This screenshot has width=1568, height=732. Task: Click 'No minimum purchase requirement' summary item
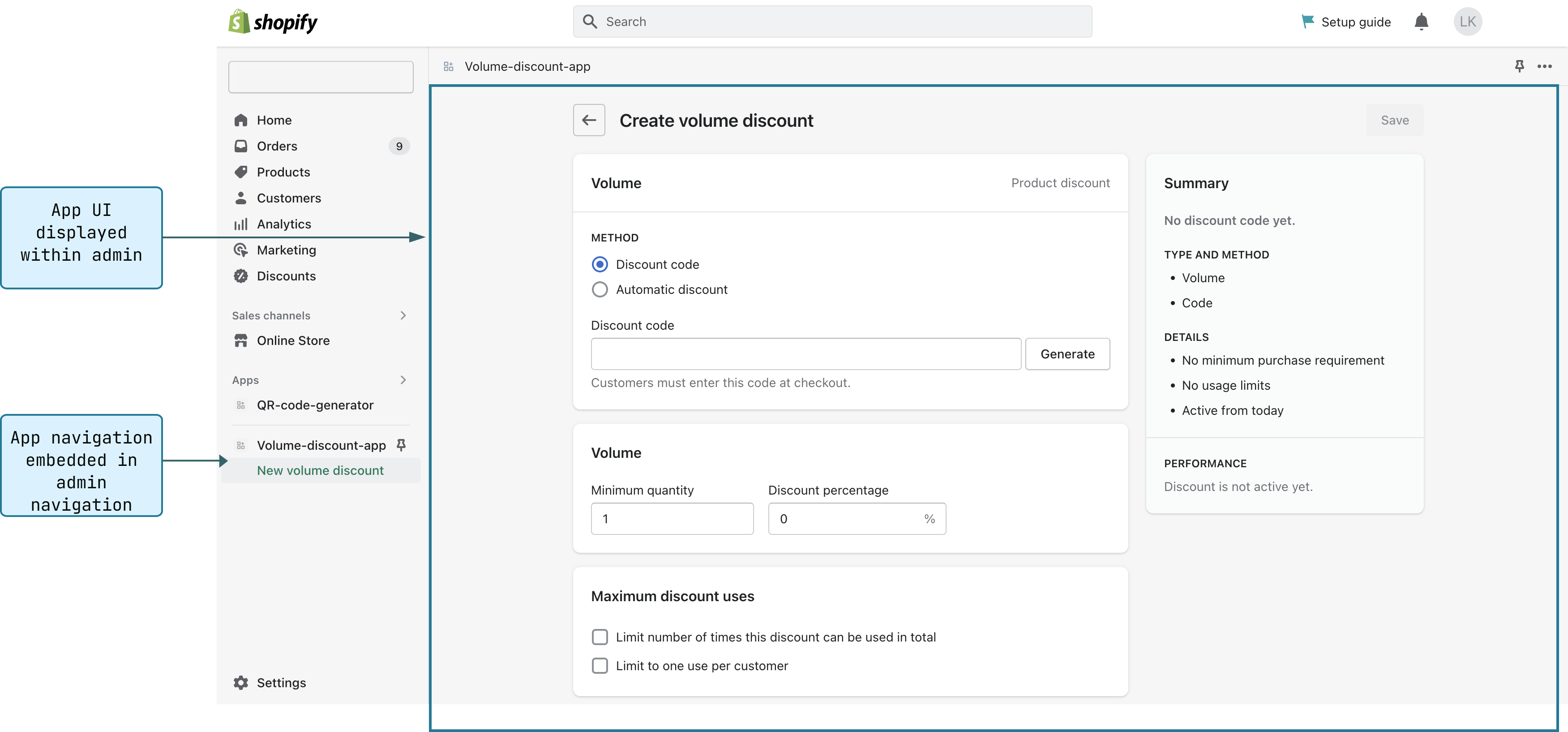(x=1282, y=361)
